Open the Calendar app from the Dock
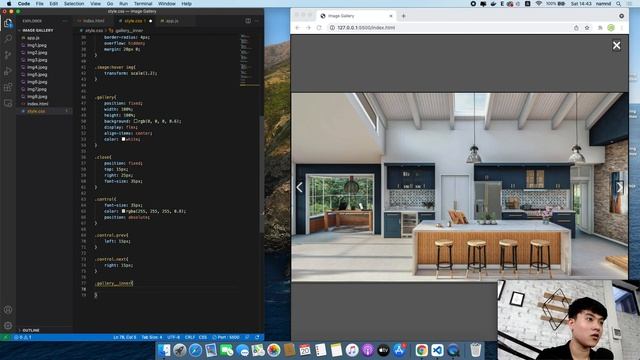This screenshot has width=640, height=360. [305, 350]
